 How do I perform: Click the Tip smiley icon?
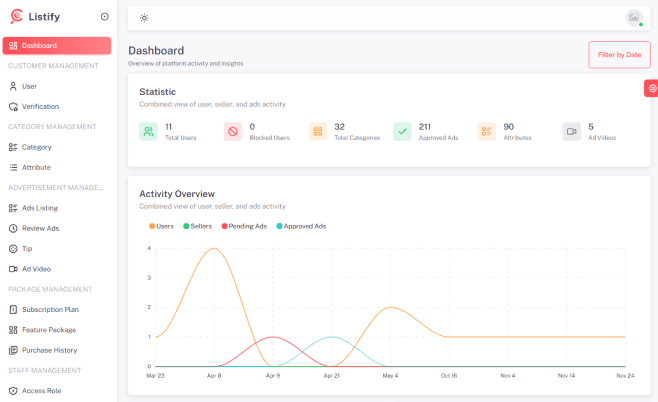click(x=13, y=248)
